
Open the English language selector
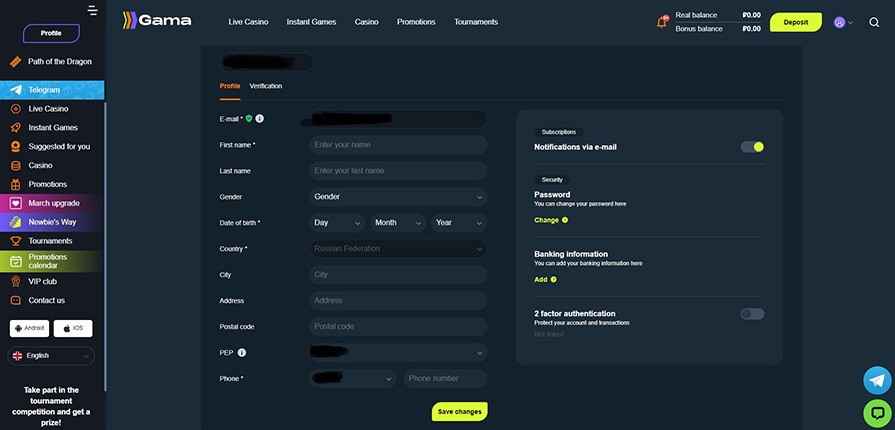(52, 356)
